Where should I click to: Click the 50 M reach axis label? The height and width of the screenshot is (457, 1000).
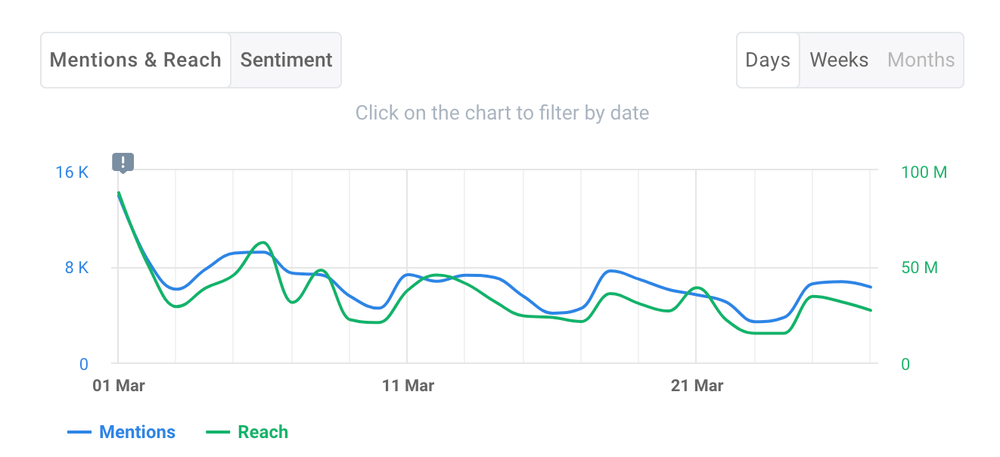[x=919, y=268]
